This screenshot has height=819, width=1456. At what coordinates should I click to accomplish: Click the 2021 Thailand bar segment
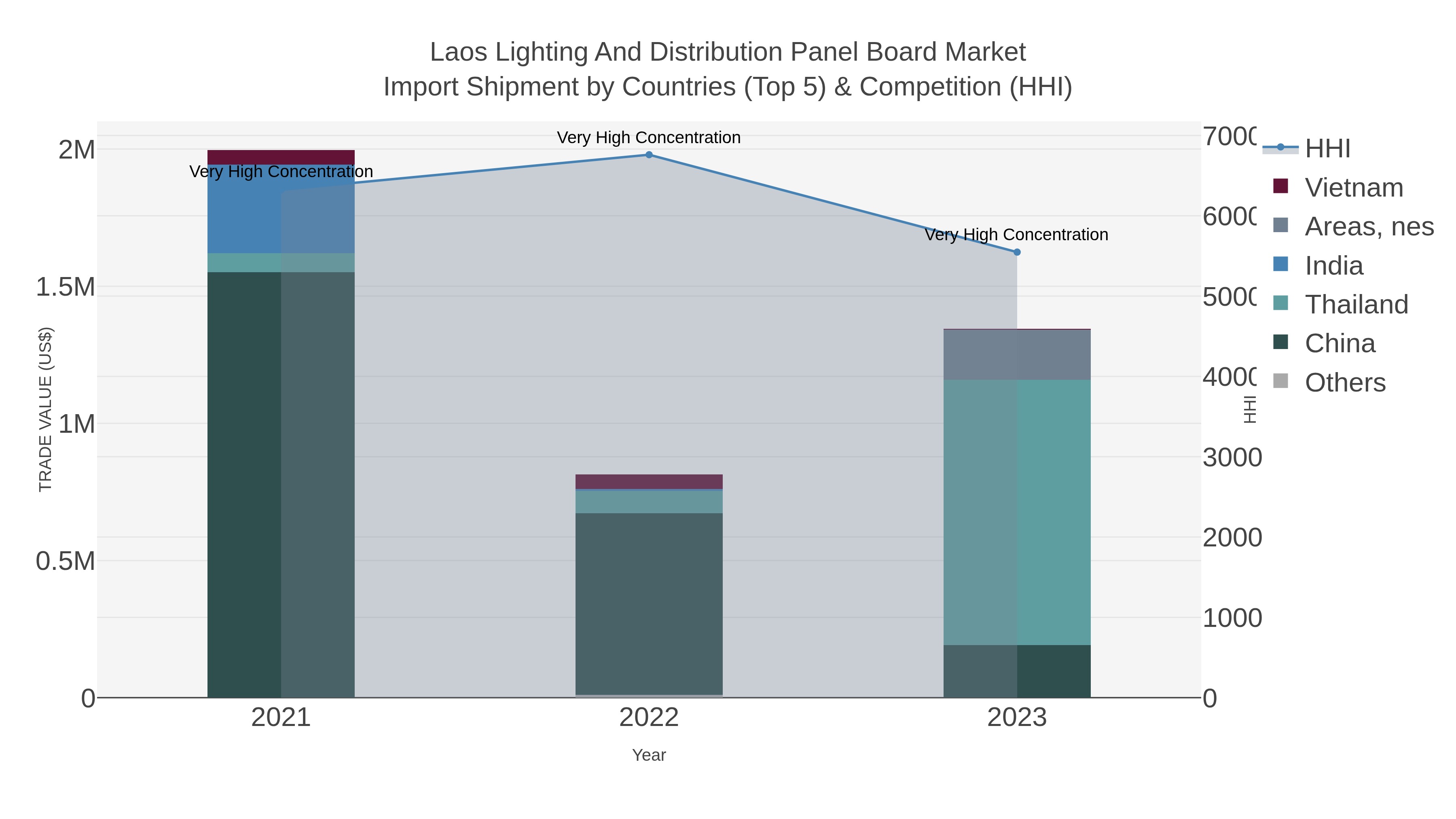(x=281, y=263)
